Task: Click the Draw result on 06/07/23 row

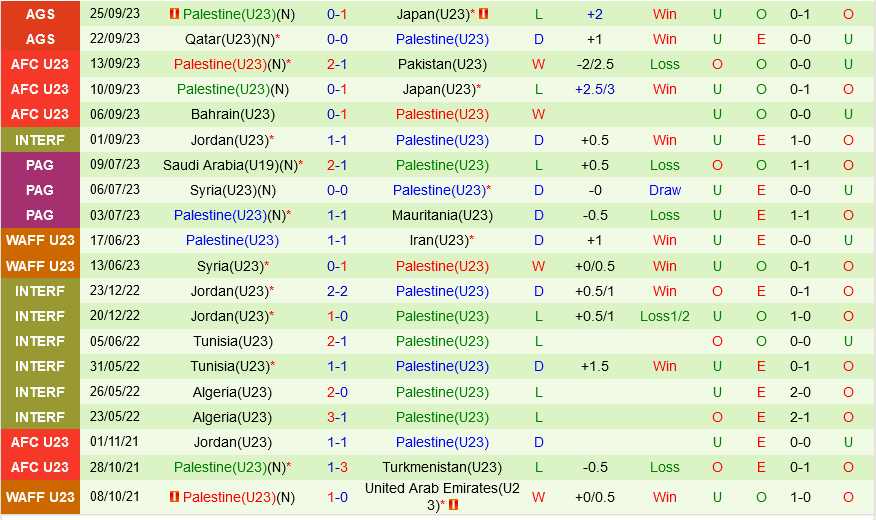Action: (665, 190)
